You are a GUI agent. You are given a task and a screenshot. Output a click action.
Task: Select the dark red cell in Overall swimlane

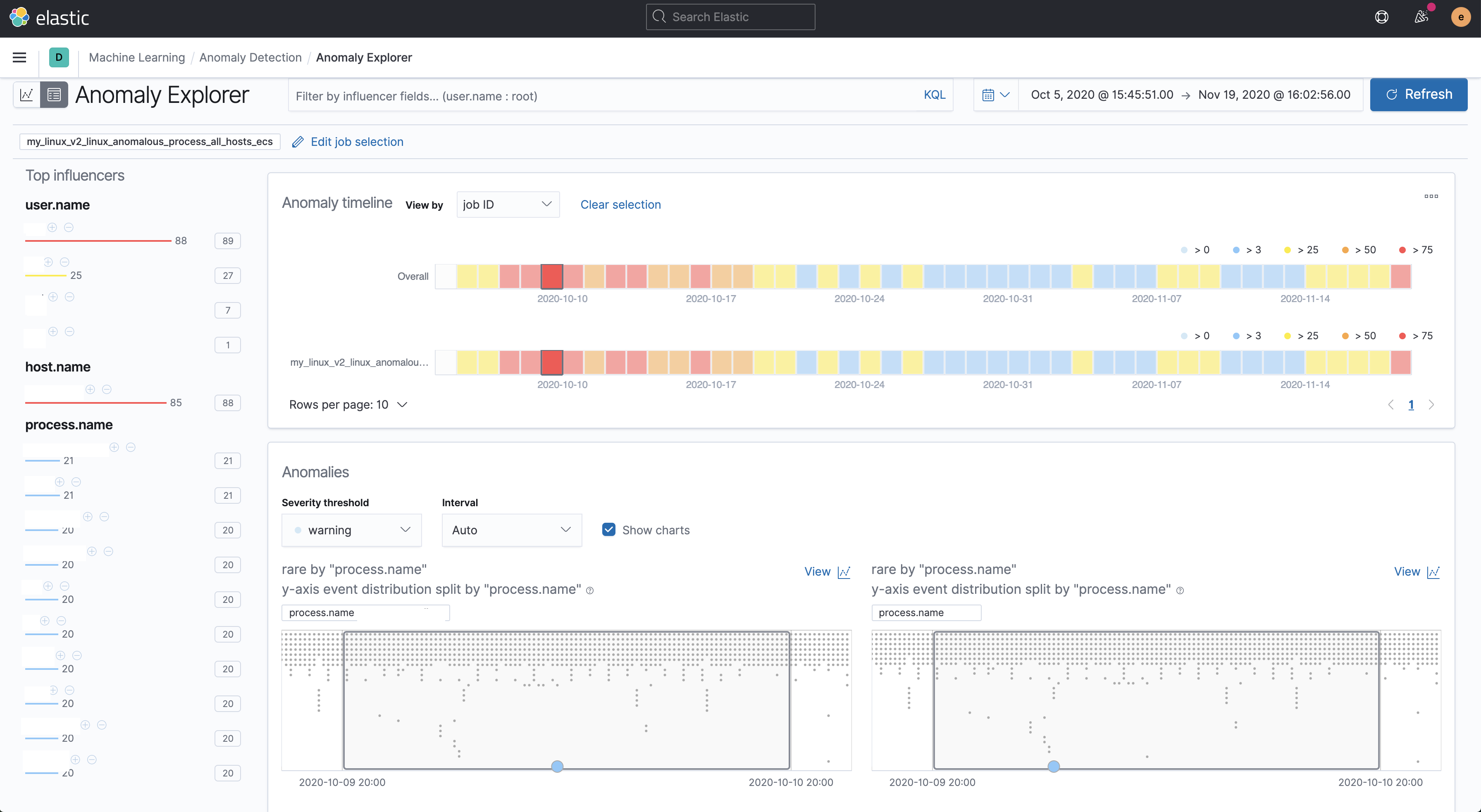point(551,277)
